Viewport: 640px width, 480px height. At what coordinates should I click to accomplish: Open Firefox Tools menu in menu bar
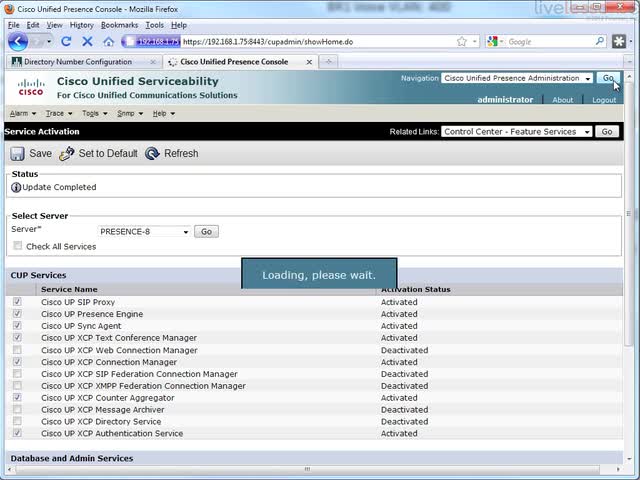coord(155,25)
